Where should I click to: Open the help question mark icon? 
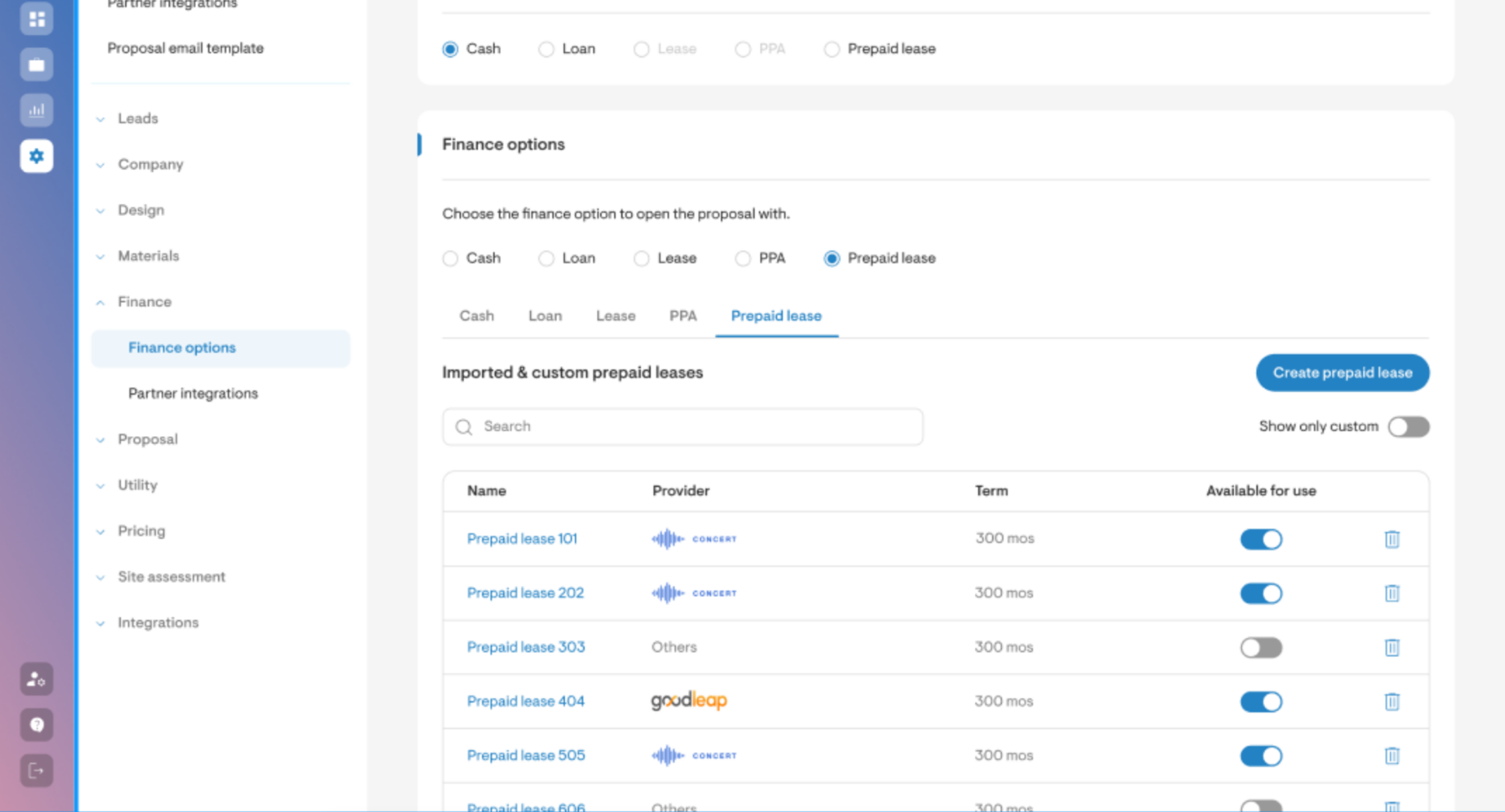pyautogui.click(x=36, y=725)
